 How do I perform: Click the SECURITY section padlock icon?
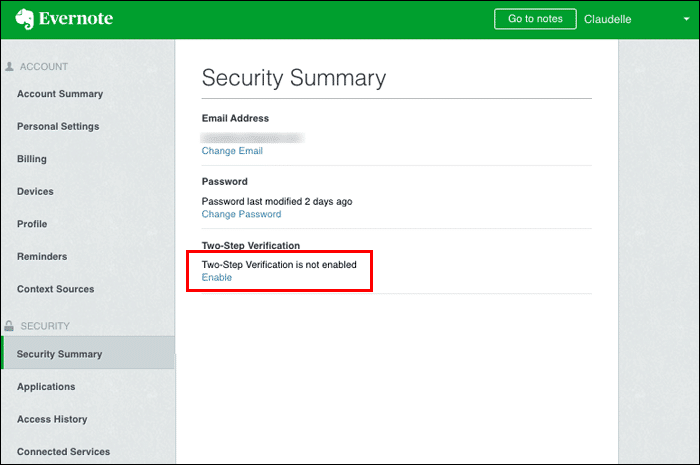(x=9, y=326)
